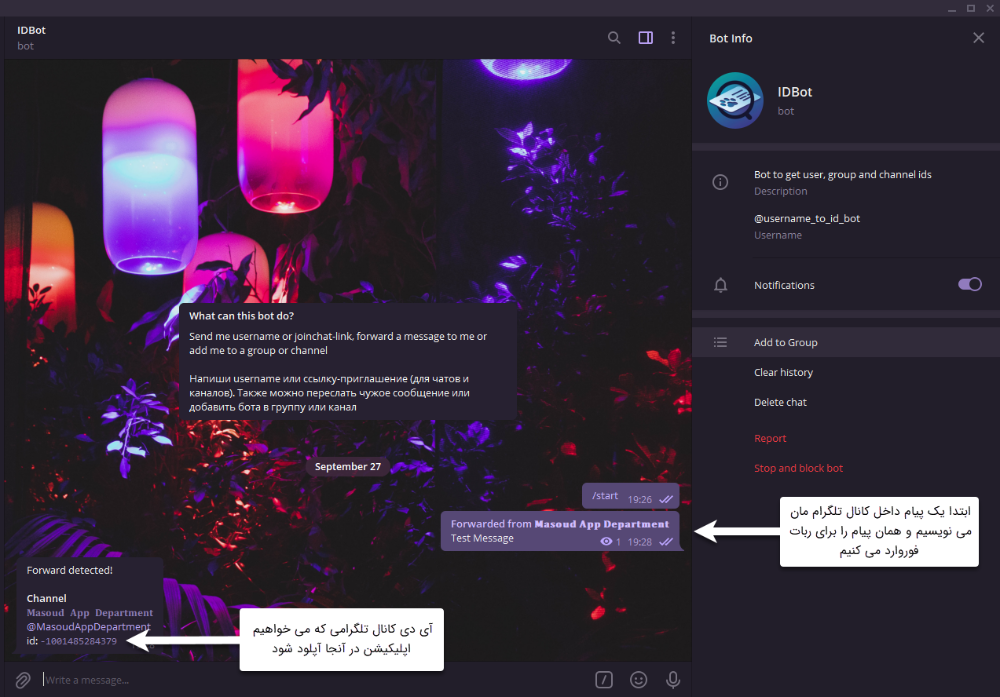Maximize the Telegram window

click(971, 8)
